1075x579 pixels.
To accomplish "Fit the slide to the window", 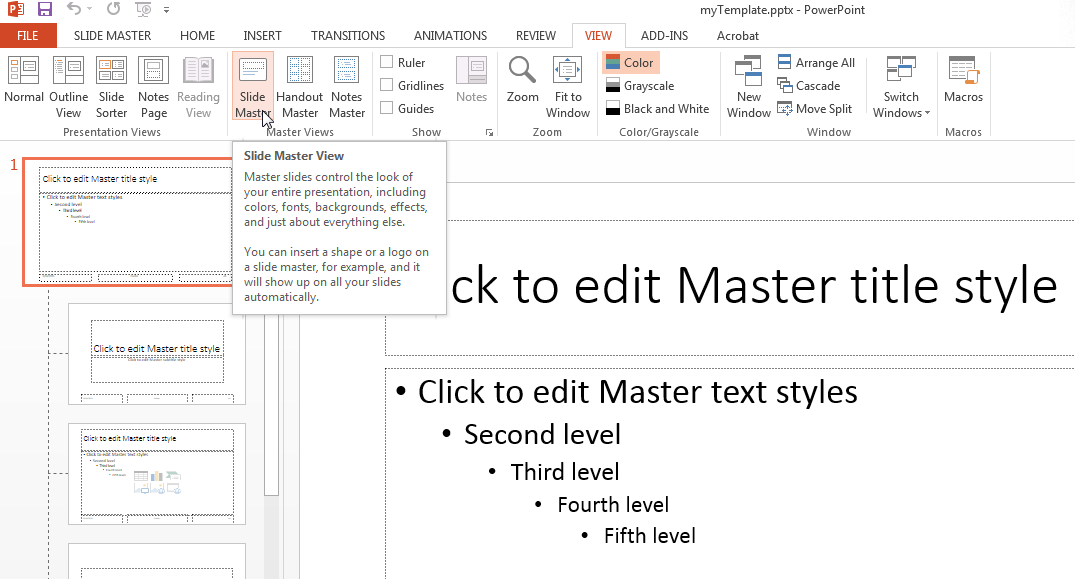I will (x=567, y=85).
